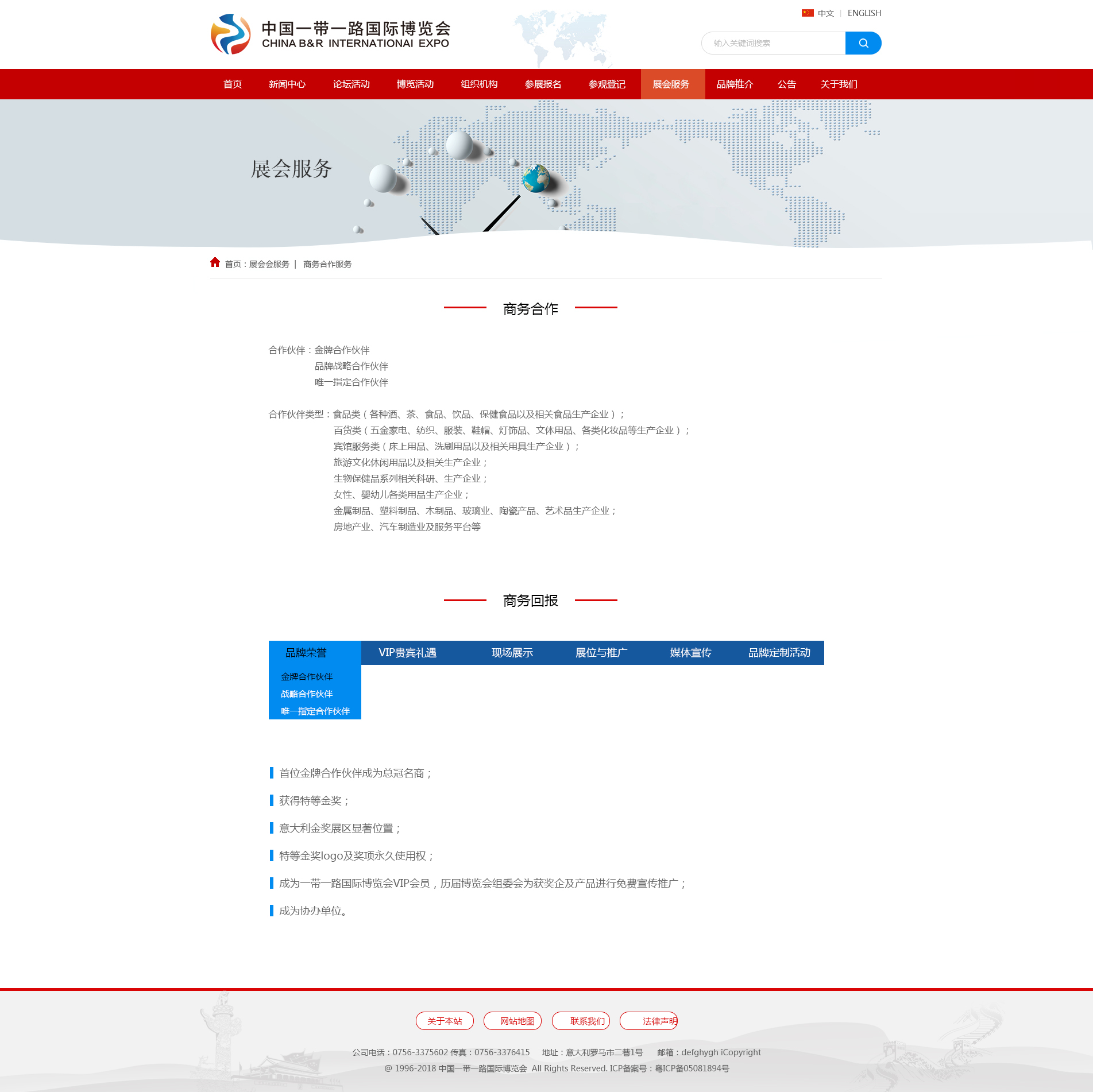1093x1092 pixels.
Task: Click the magnifier search button
Action: pos(863,43)
